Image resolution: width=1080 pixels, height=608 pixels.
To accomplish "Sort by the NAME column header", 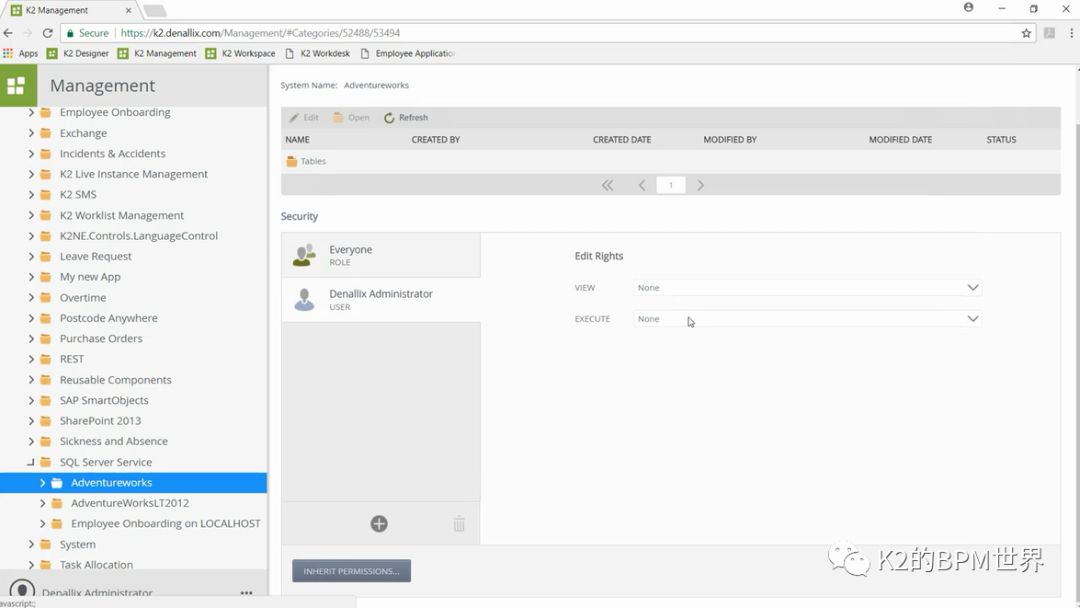I will click(298, 140).
